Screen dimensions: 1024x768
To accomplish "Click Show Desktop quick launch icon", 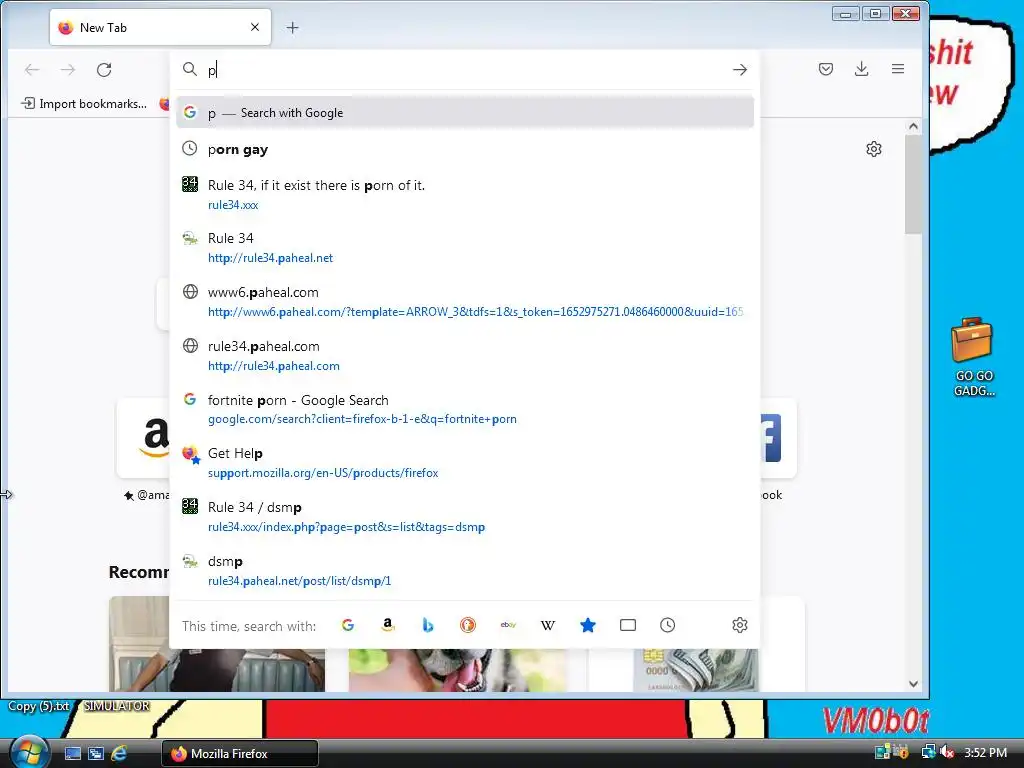I will (x=72, y=753).
